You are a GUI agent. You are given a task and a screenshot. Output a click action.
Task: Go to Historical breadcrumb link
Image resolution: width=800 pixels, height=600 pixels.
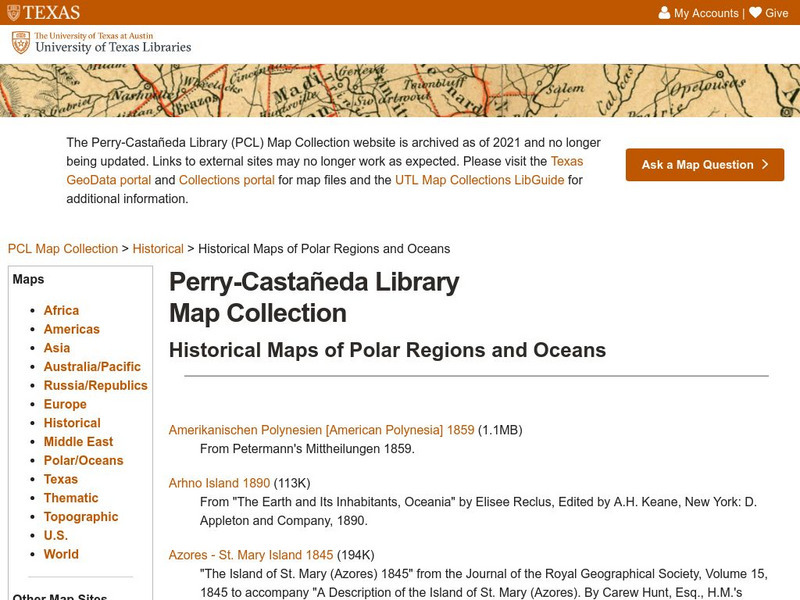click(158, 249)
